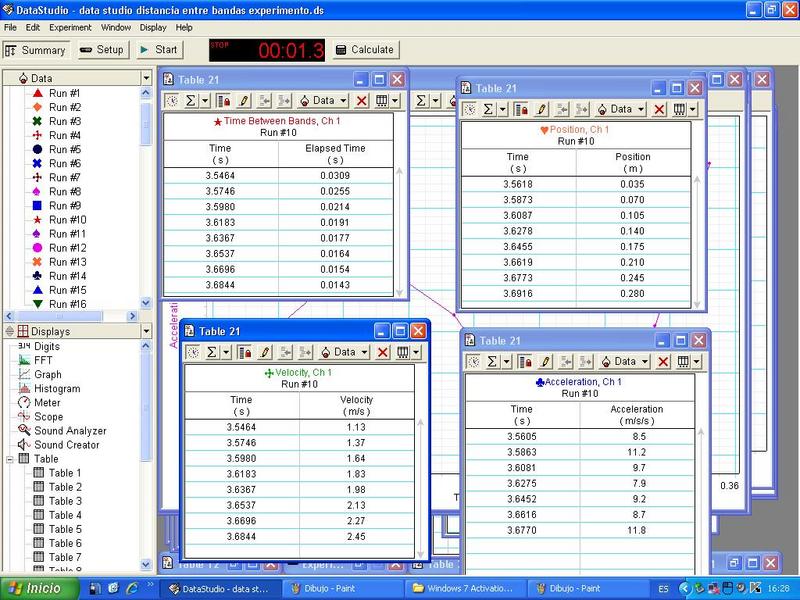This screenshot has height=600, width=800.
Task: Open the Data dropdown in Velocity table
Action: (339, 352)
